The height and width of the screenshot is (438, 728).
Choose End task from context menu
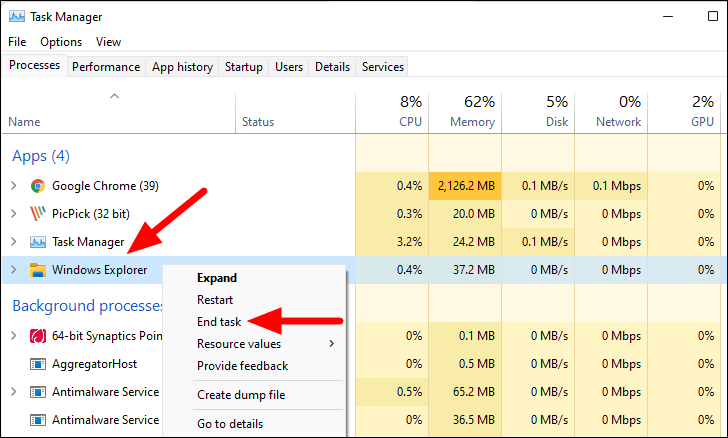pos(219,322)
